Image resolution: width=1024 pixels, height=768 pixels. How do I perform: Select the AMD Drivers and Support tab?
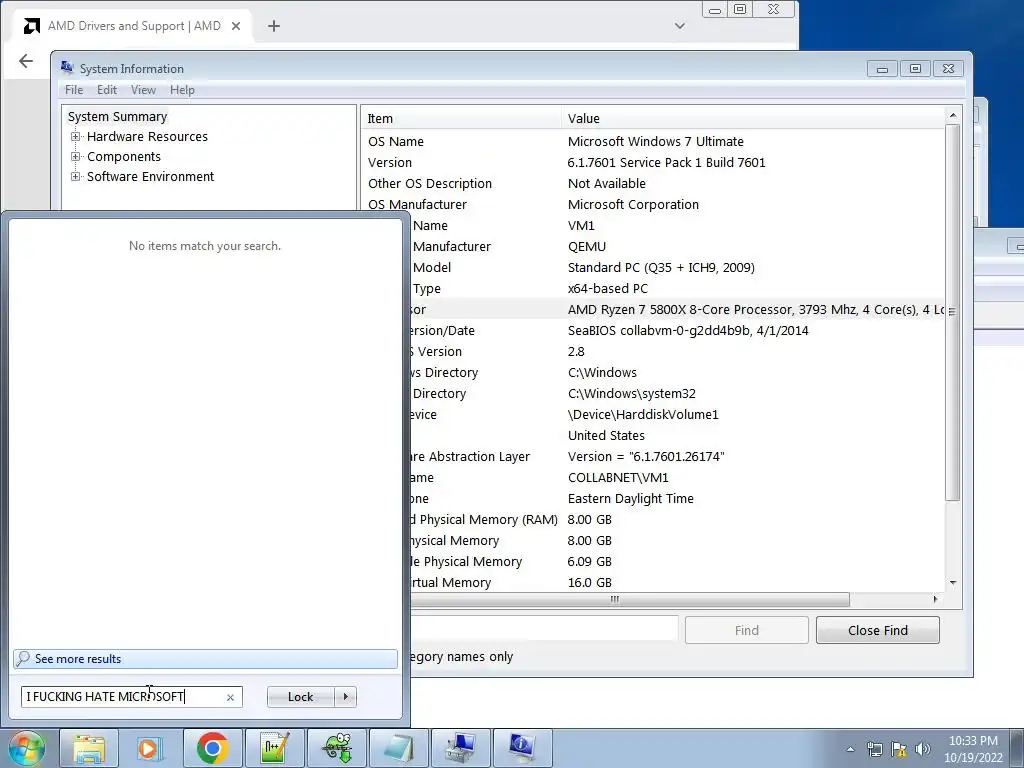134,26
